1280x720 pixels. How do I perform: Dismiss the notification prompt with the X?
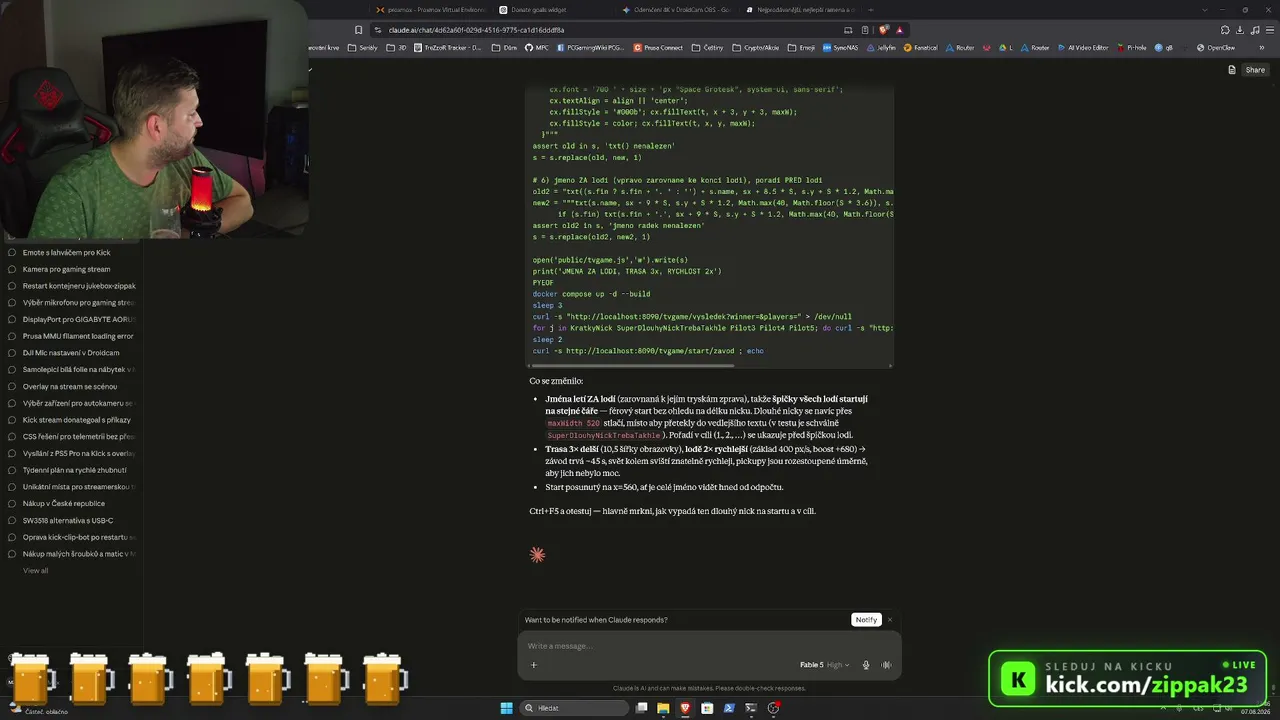(890, 620)
